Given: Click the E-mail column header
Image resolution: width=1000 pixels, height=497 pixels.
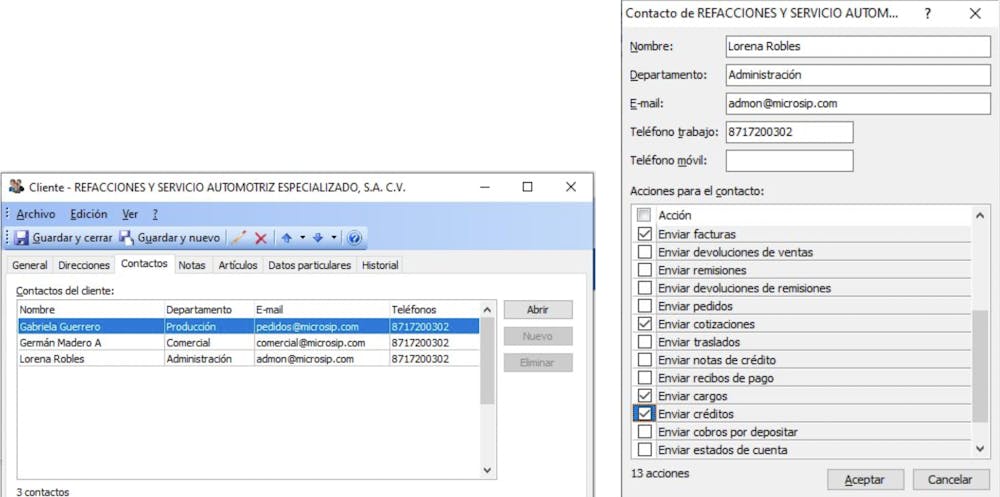Looking at the screenshot, I should pyautogui.click(x=321, y=309).
